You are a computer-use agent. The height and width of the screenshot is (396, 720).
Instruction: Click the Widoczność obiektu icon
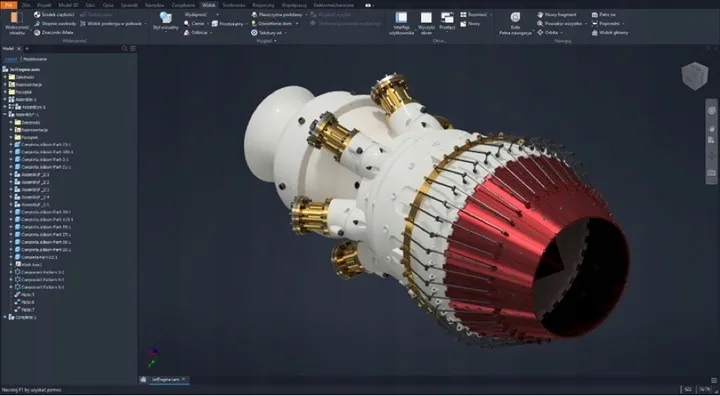tap(17, 23)
